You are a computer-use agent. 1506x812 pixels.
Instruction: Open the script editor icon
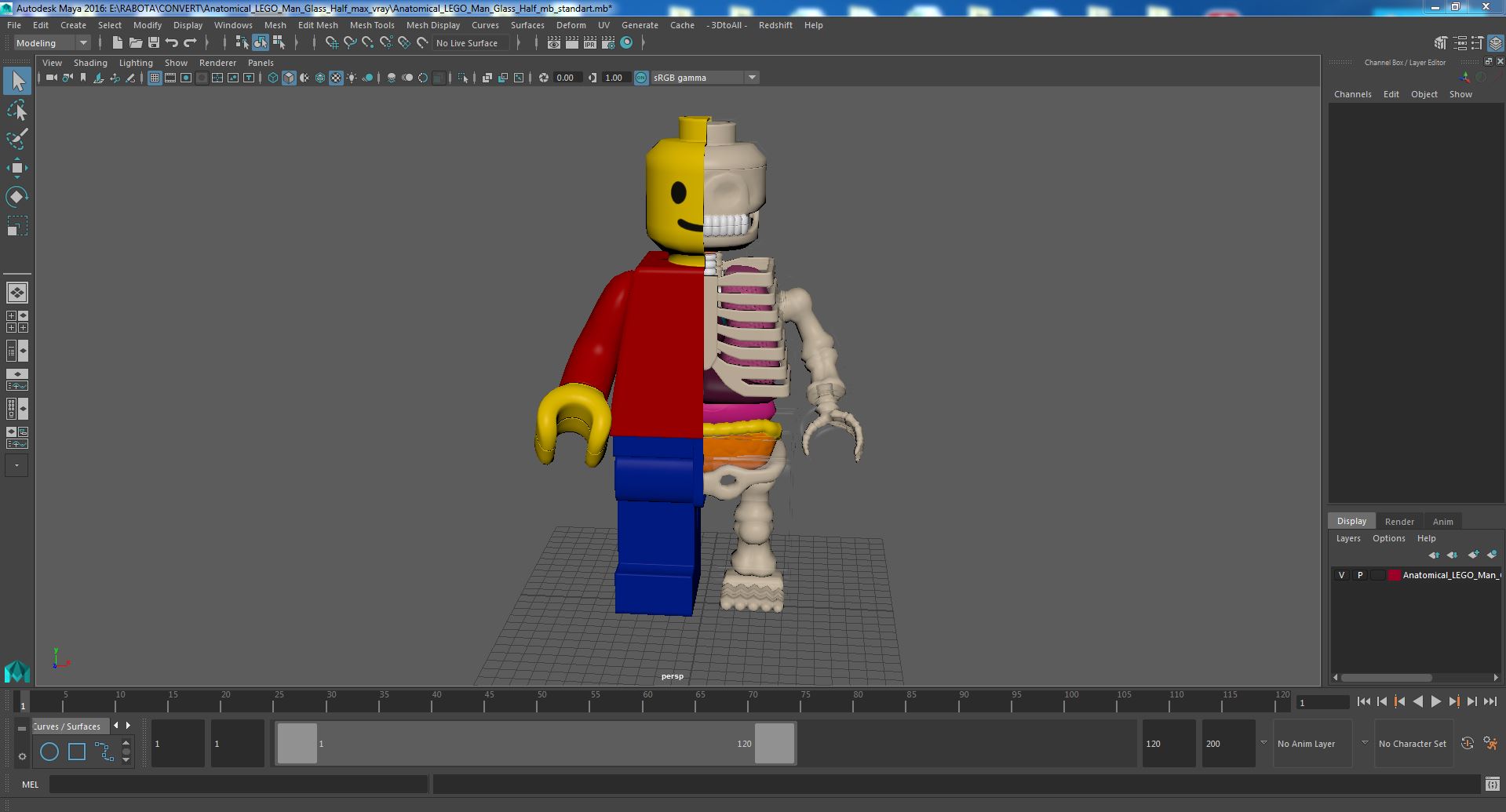(x=1492, y=784)
